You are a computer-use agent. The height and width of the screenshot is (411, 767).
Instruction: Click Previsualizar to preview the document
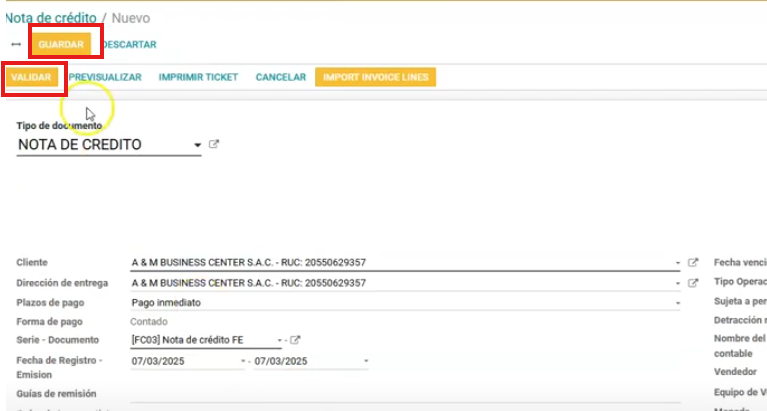point(105,77)
